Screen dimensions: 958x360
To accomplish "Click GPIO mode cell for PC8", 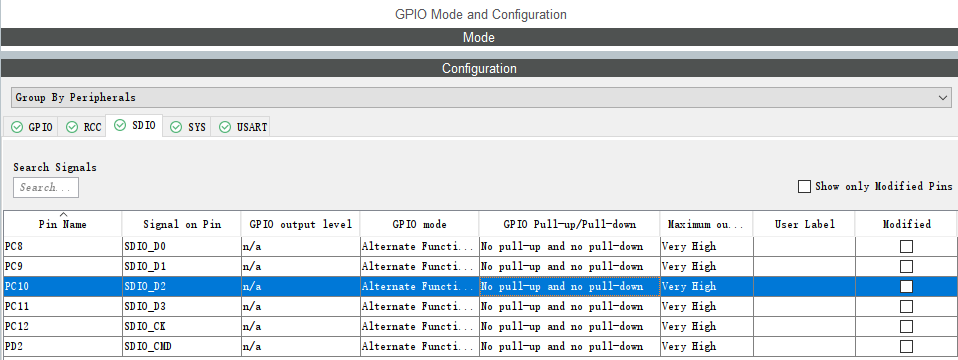I will tap(420, 246).
